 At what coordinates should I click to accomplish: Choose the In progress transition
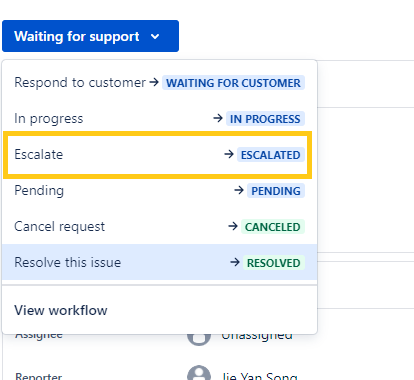pos(160,118)
